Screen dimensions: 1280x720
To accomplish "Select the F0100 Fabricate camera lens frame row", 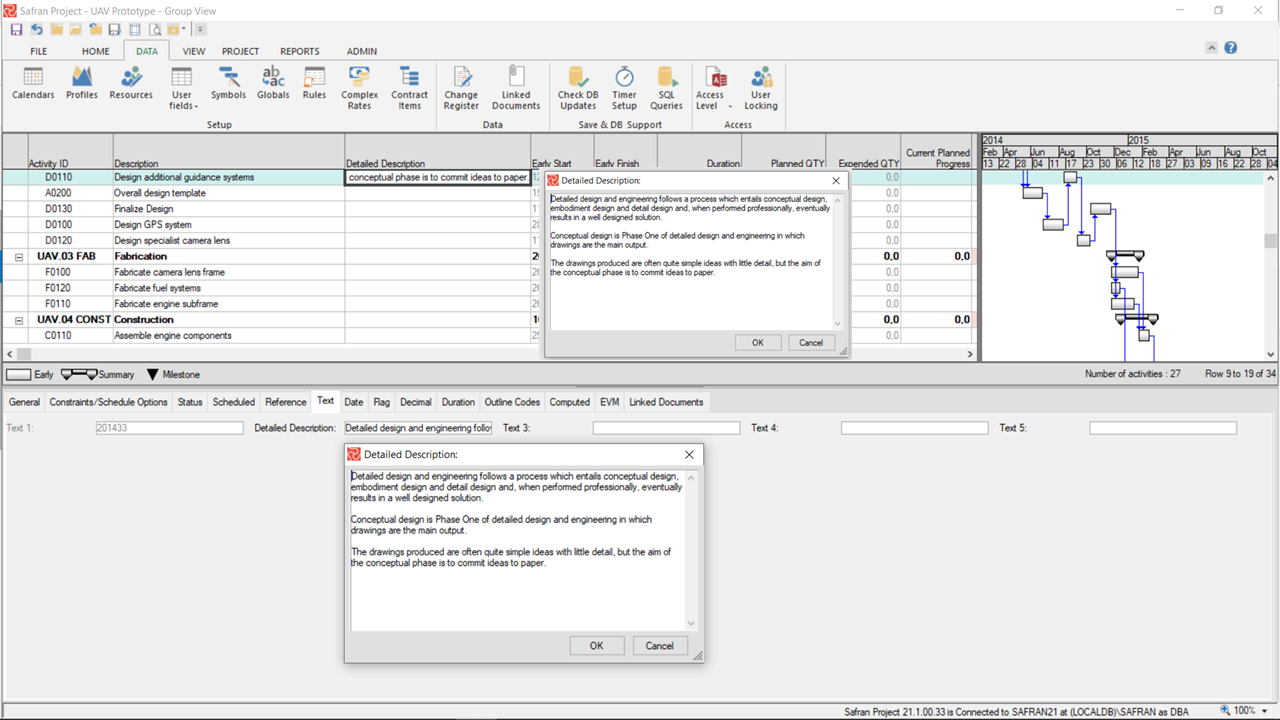I will [488, 272].
